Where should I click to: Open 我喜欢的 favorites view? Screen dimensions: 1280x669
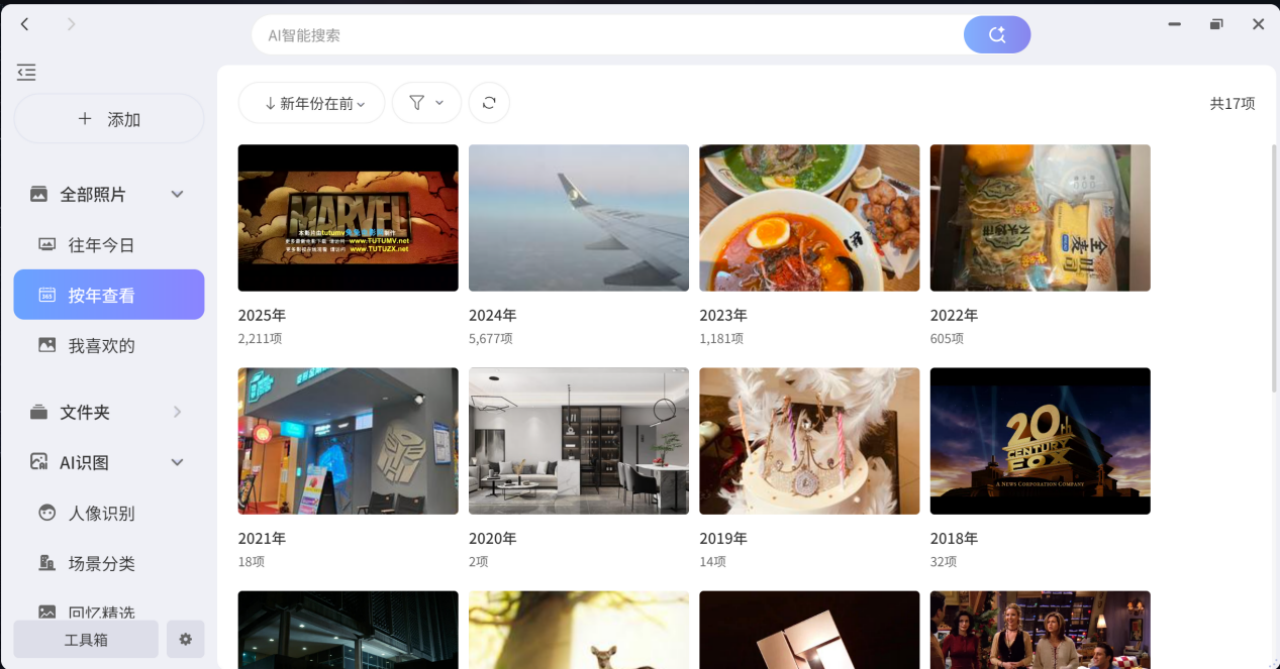(109, 345)
